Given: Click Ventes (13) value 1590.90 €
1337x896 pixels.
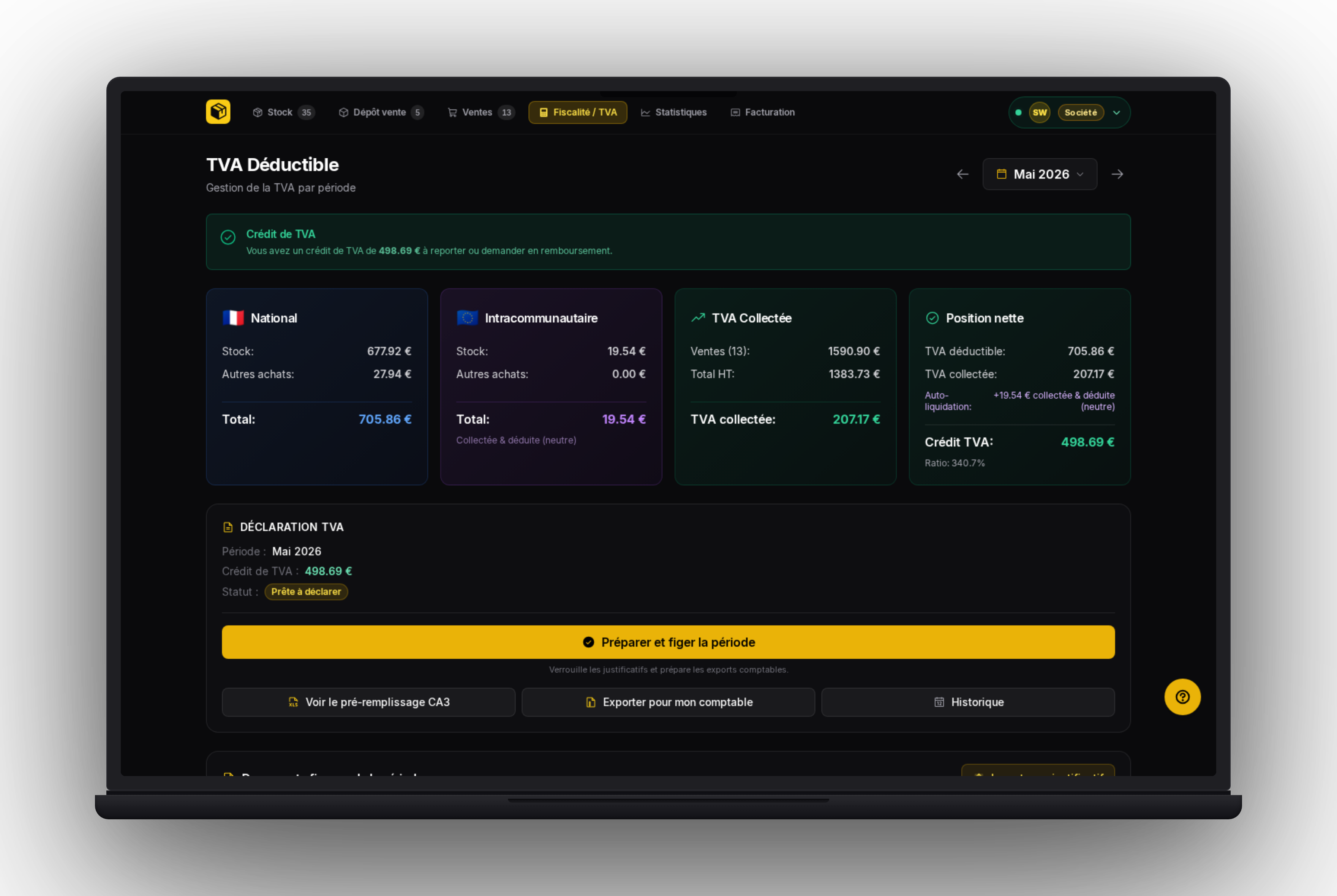Looking at the screenshot, I should point(854,352).
